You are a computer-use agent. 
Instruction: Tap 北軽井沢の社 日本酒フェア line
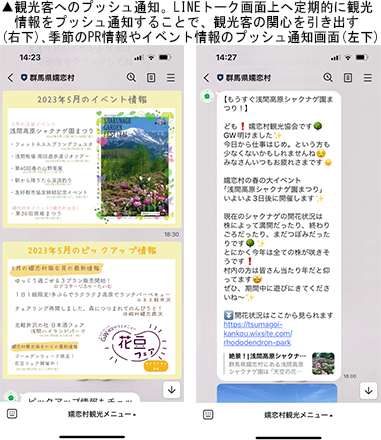[x=49, y=325]
